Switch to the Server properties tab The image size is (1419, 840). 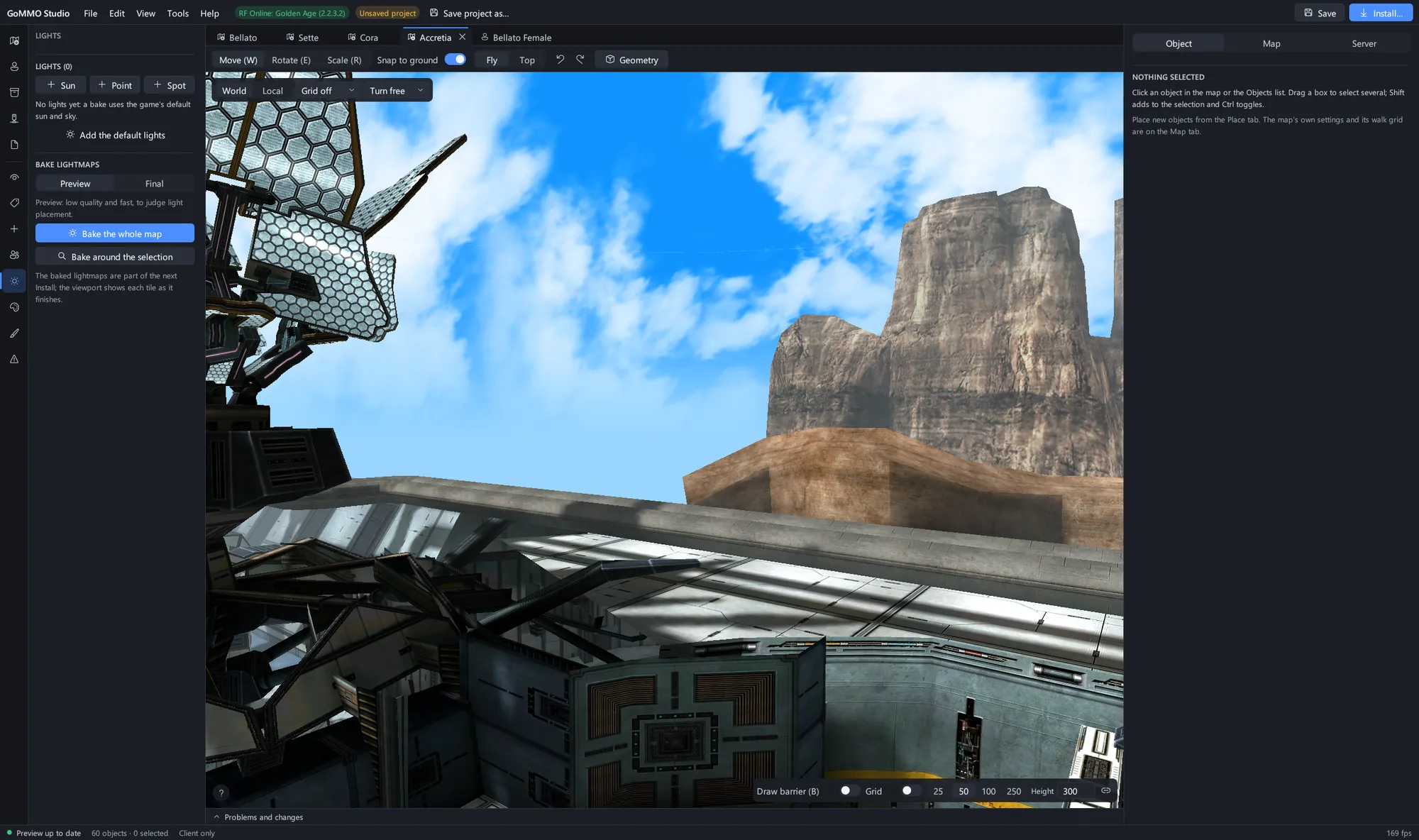point(1364,44)
